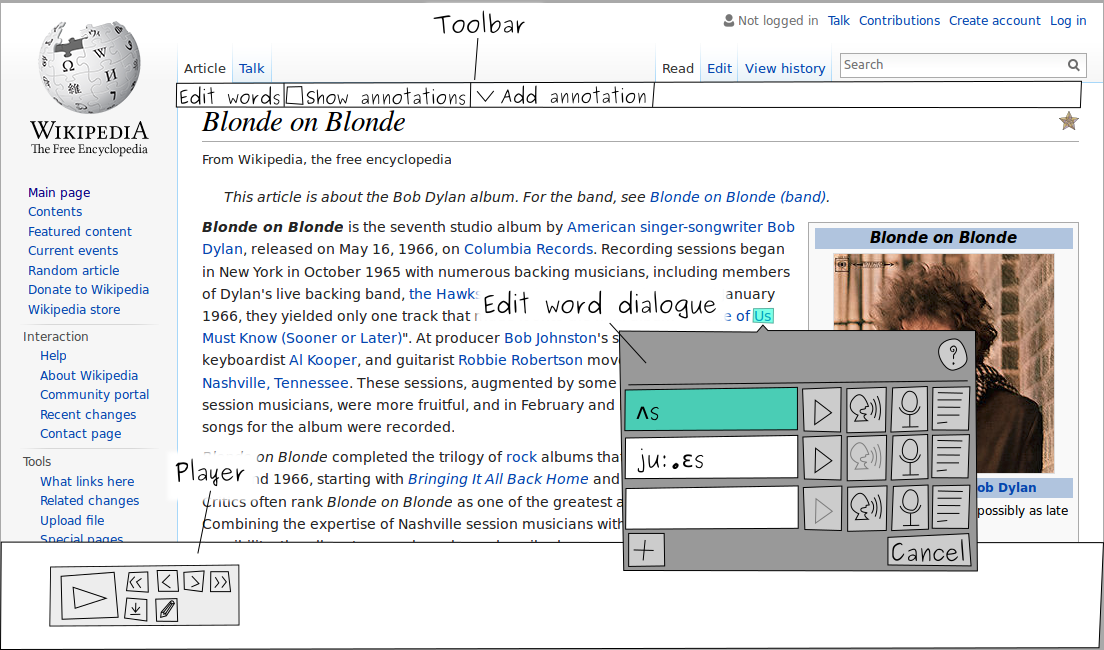This screenshot has height=650, width=1104.
Task: Add a new pronunciation row with plus button
Action: pyautogui.click(x=645, y=550)
